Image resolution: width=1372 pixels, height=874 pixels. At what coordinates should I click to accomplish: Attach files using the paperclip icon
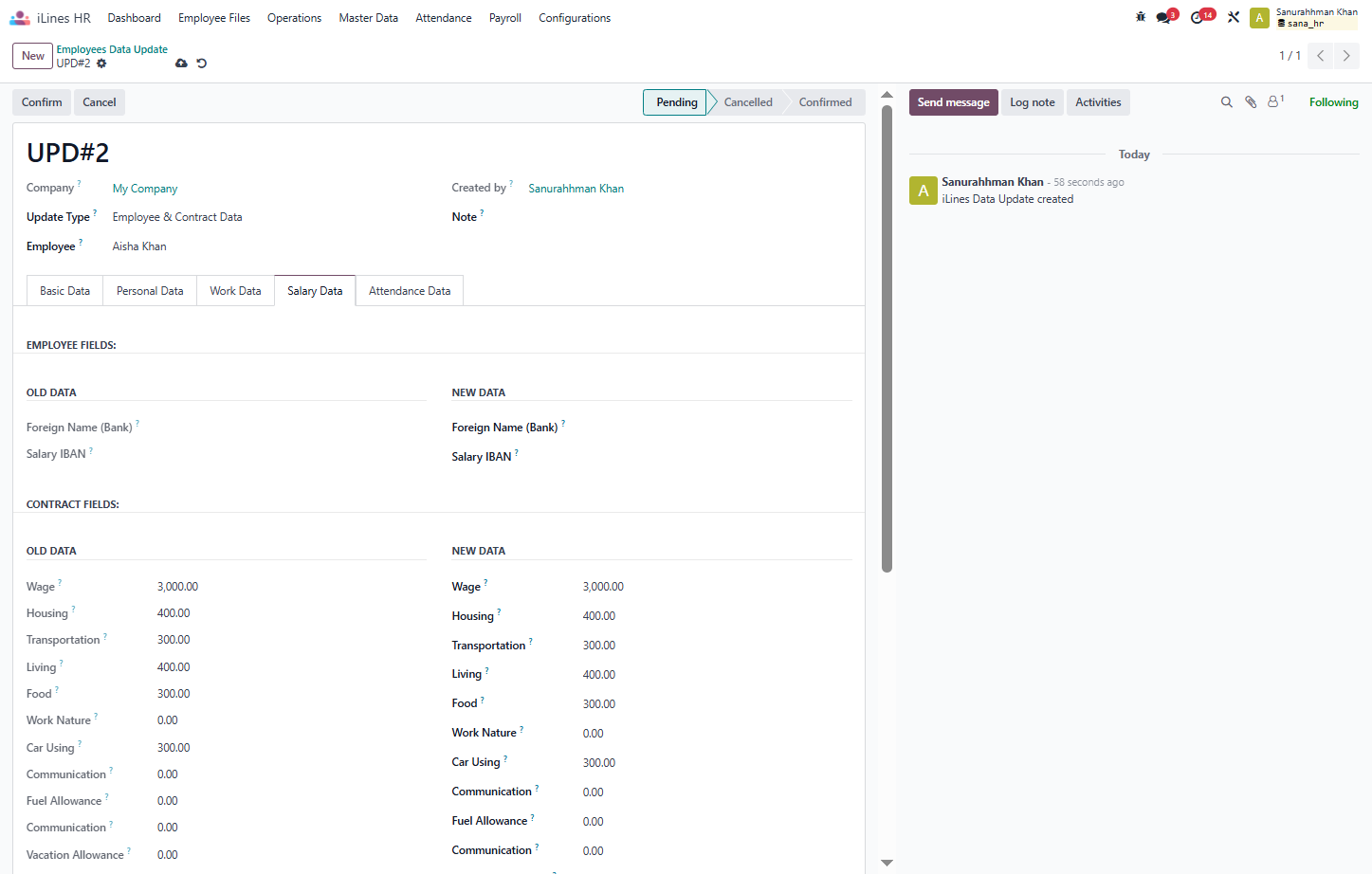1251,102
